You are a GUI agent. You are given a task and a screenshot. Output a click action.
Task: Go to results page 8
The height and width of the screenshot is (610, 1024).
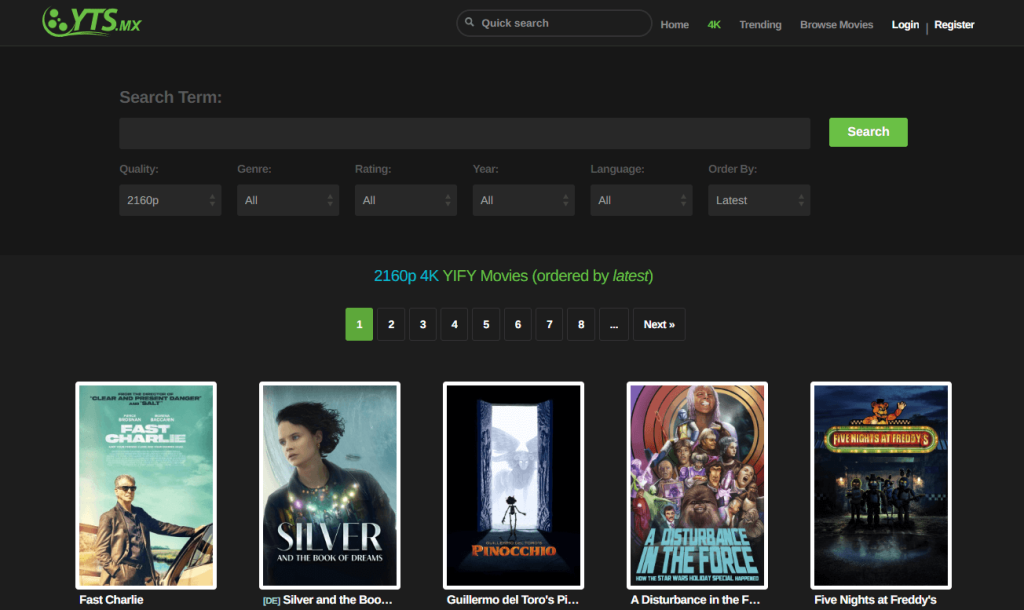tap(581, 324)
